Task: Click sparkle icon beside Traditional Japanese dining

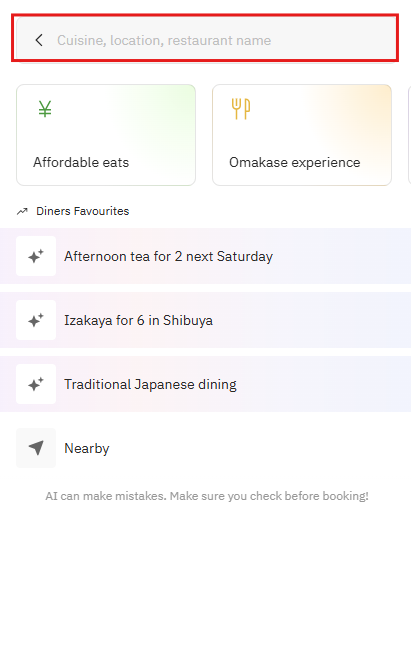Action: (x=36, y=384)
